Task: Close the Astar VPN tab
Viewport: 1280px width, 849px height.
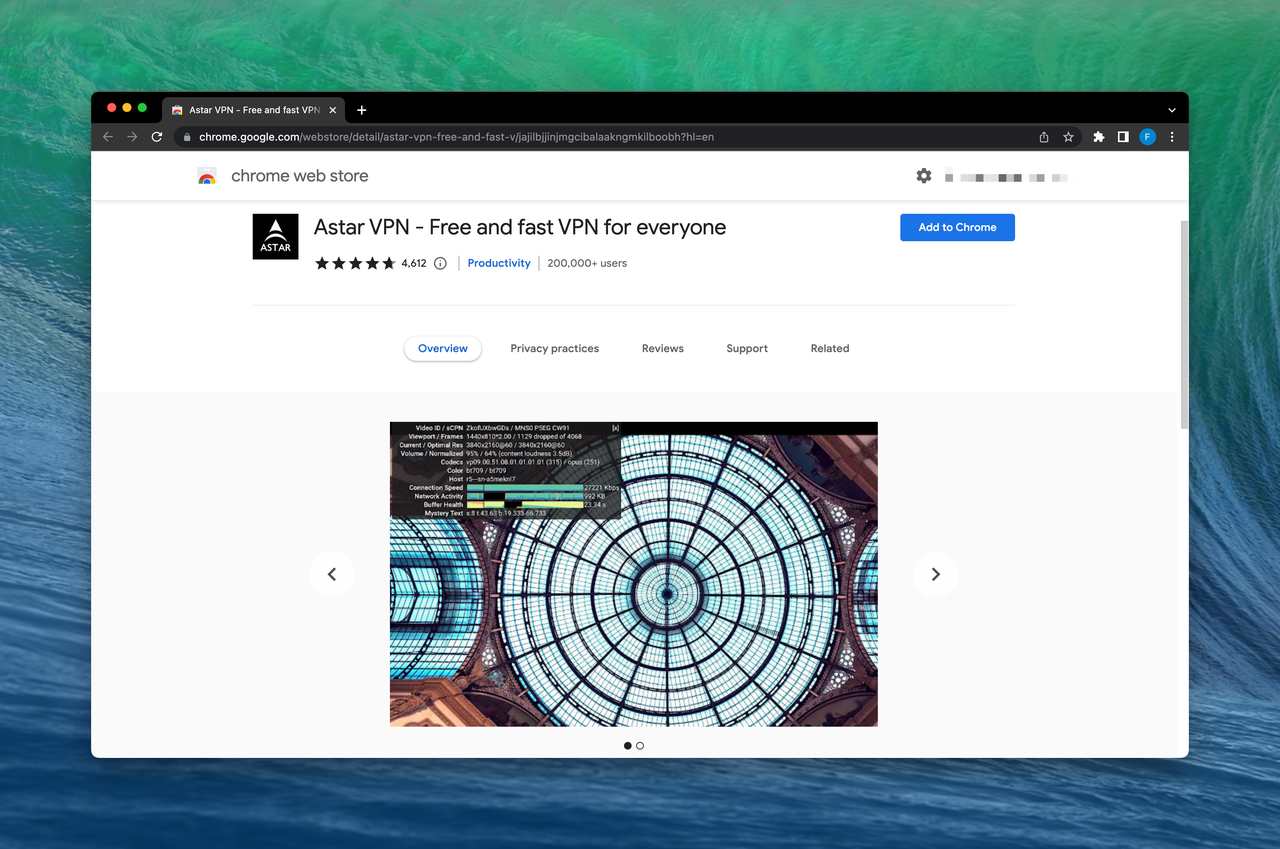Action: point(333,110)
